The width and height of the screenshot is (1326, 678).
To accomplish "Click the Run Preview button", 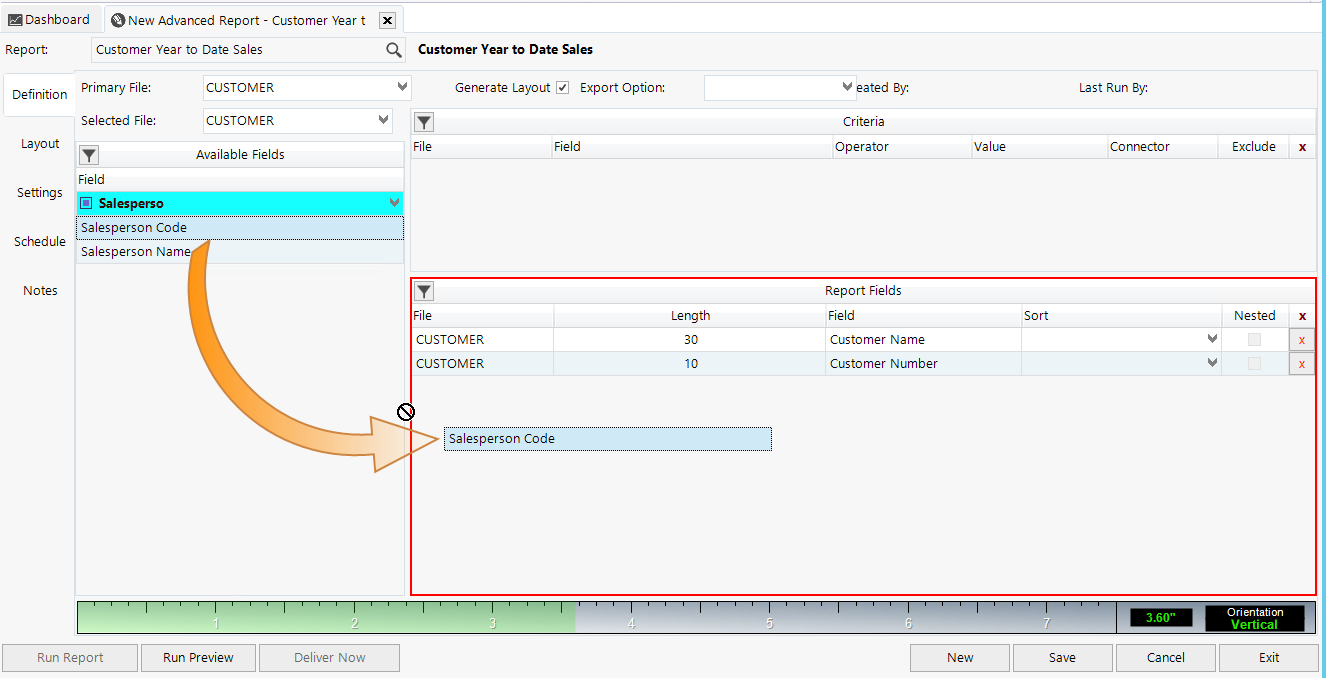I will 198,657.
